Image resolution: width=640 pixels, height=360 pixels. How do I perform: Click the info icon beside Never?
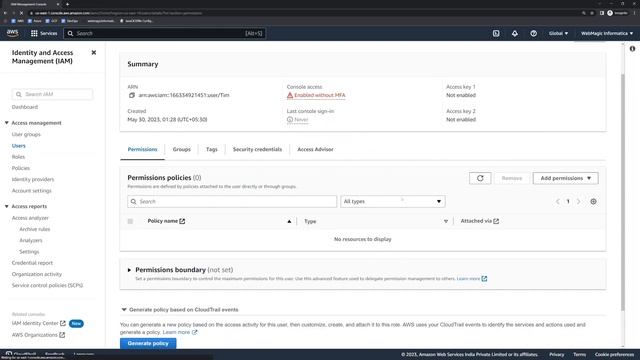[x=290, y=120]
